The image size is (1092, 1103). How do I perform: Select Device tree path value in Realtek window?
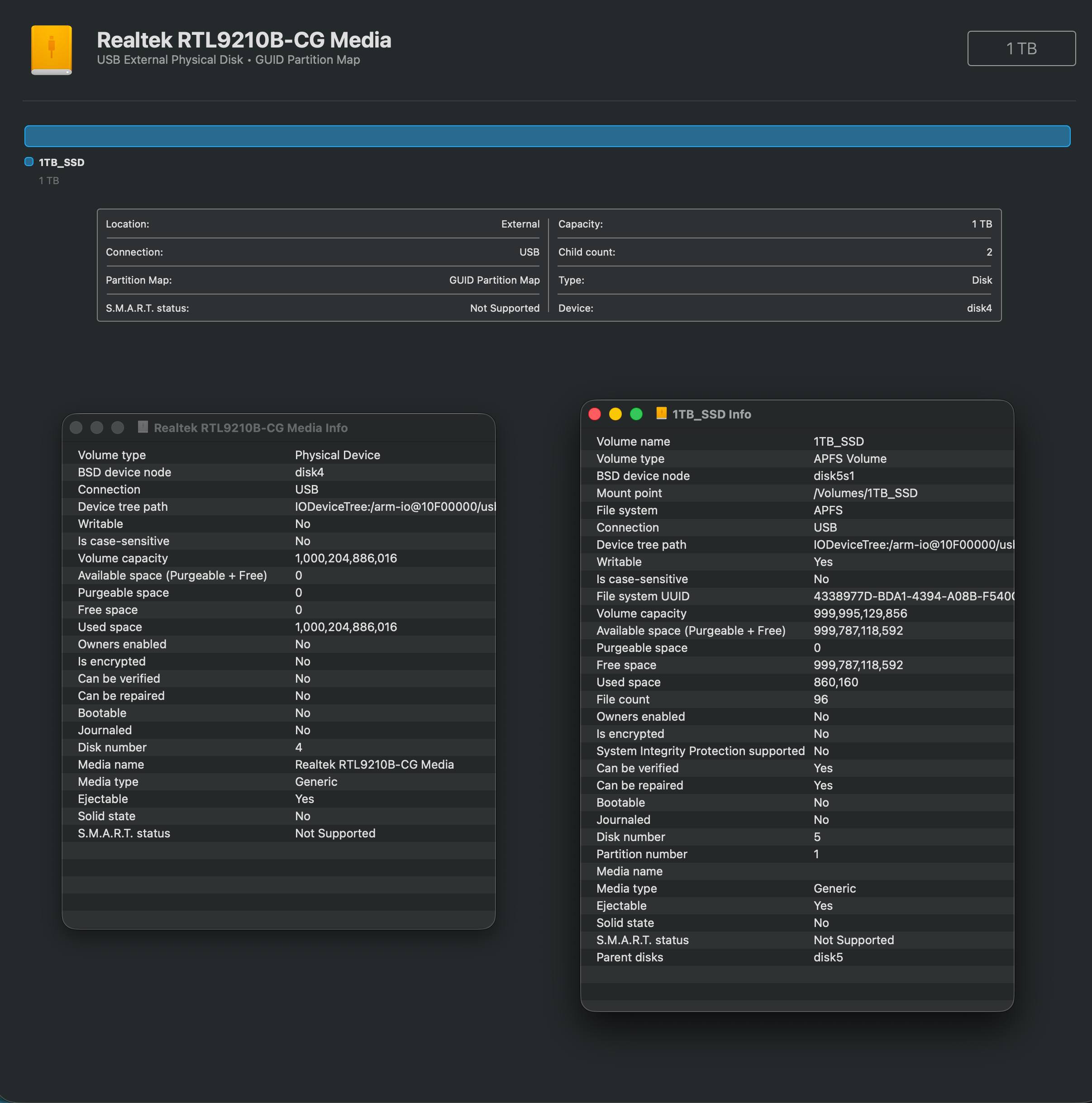tap(395, 506)
